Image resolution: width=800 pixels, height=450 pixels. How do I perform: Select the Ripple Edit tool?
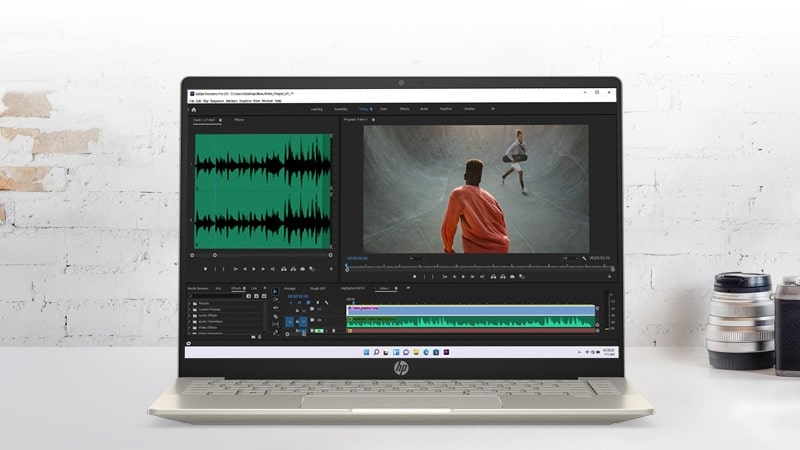click(276, 308)
